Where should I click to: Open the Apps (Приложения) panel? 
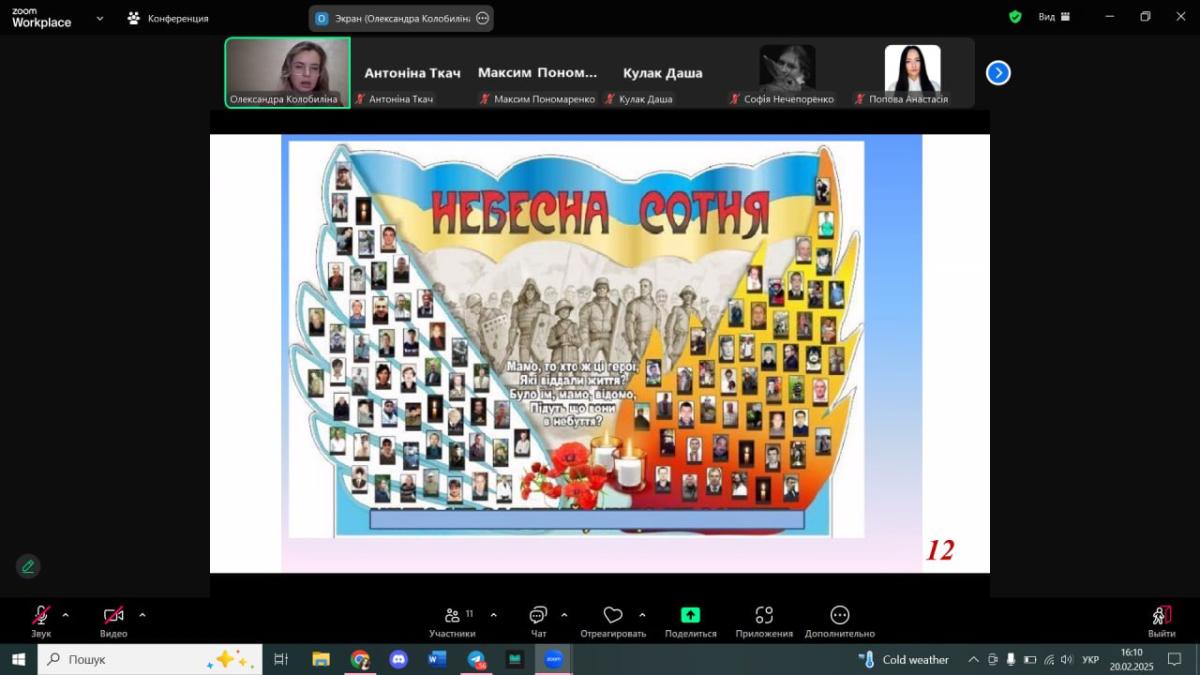[764, 620]
